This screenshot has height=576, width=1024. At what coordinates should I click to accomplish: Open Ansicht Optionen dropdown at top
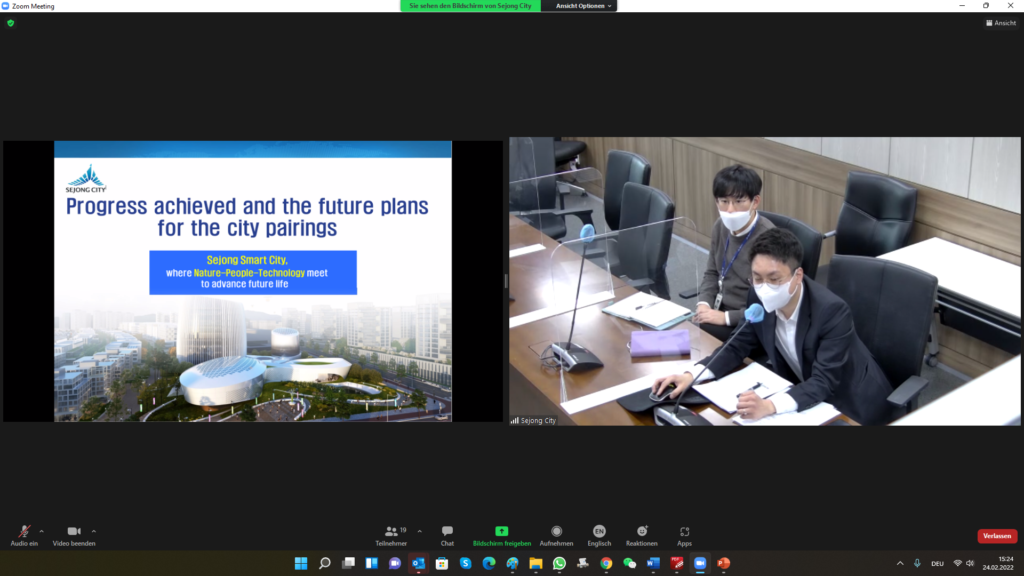[580, 6]
